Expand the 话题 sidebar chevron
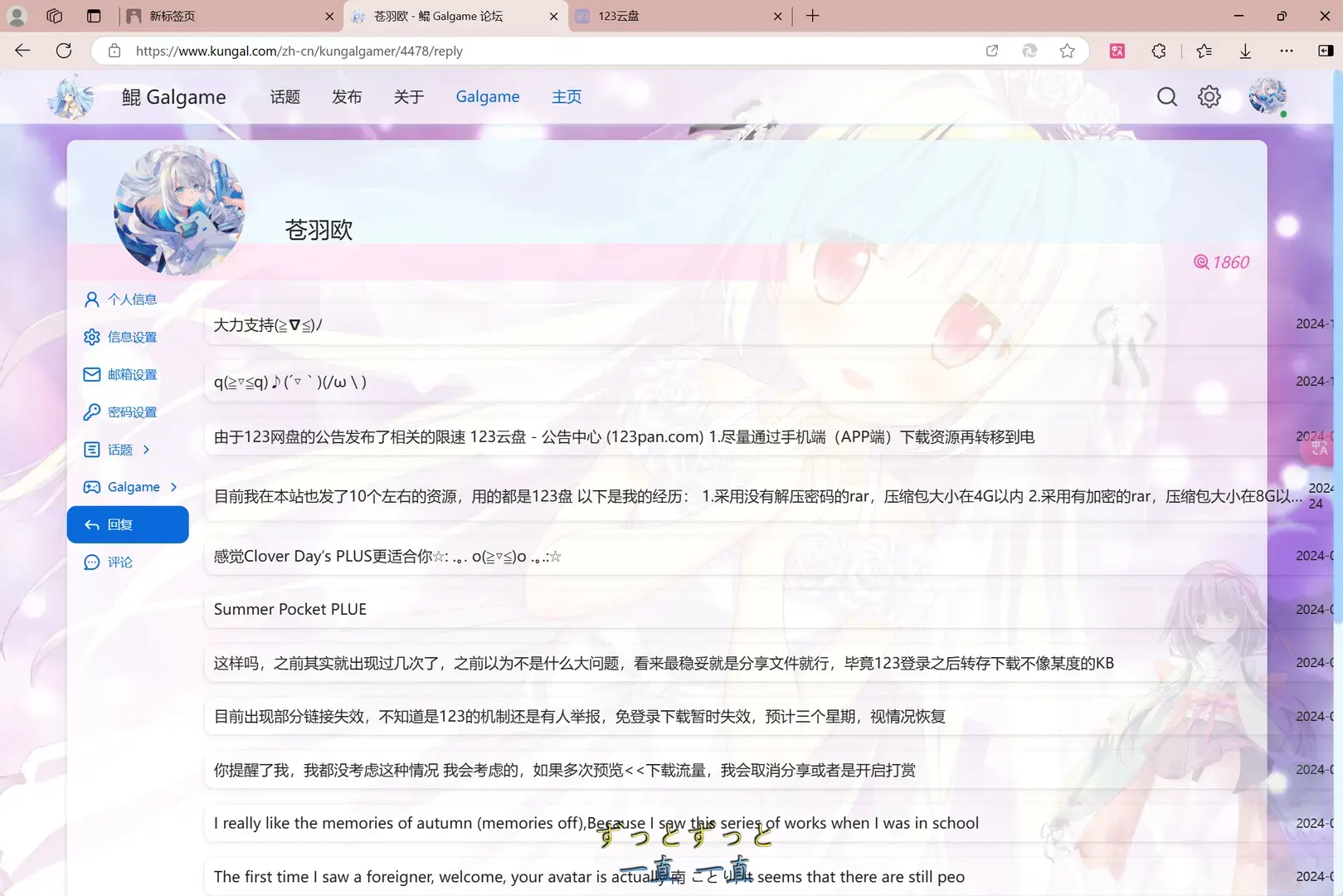1343x896 pixels. [x=147, y=450]
